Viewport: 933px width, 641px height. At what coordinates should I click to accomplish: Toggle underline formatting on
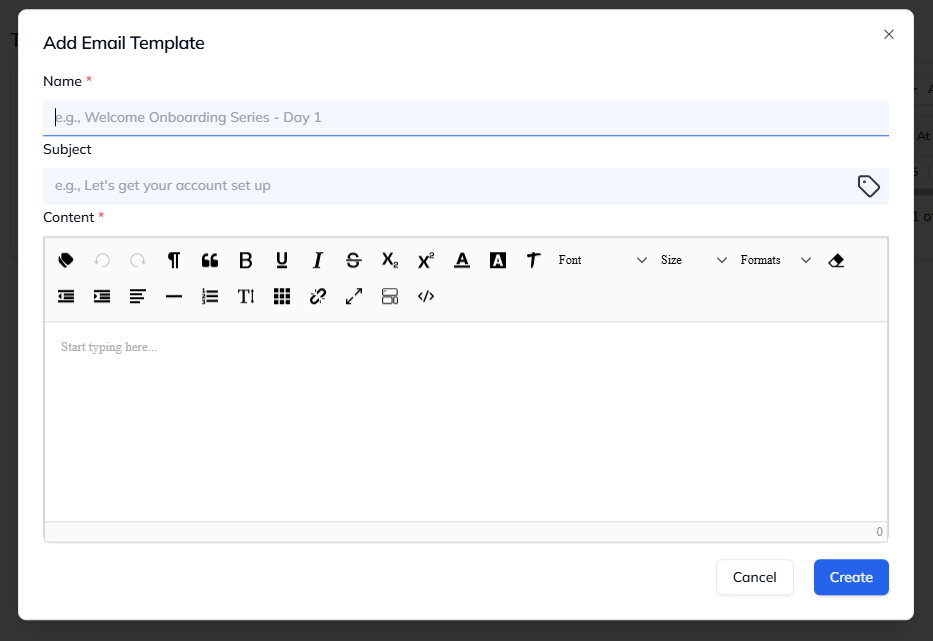pos(281,260)
